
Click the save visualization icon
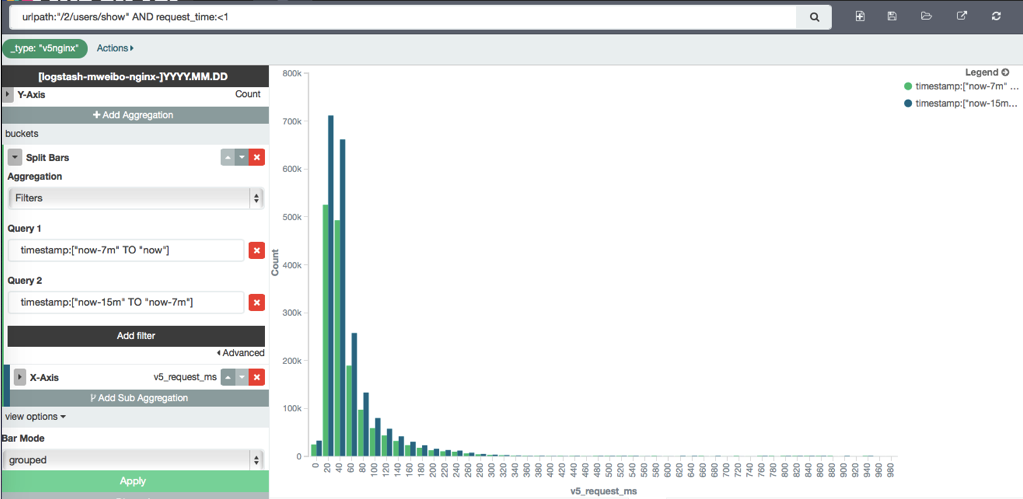point(892,17)
